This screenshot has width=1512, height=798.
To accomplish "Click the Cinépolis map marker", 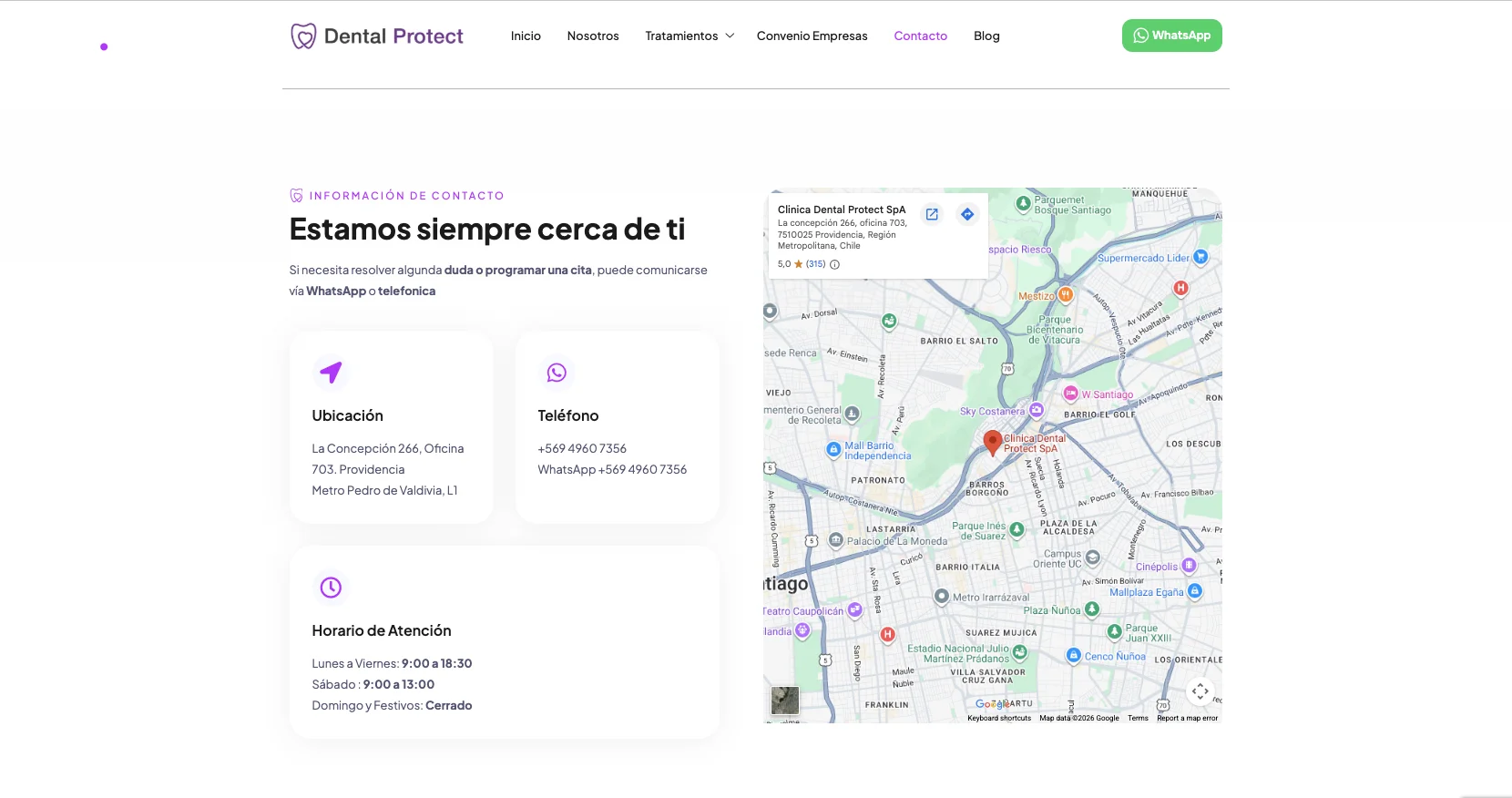I will (1189, 566).
